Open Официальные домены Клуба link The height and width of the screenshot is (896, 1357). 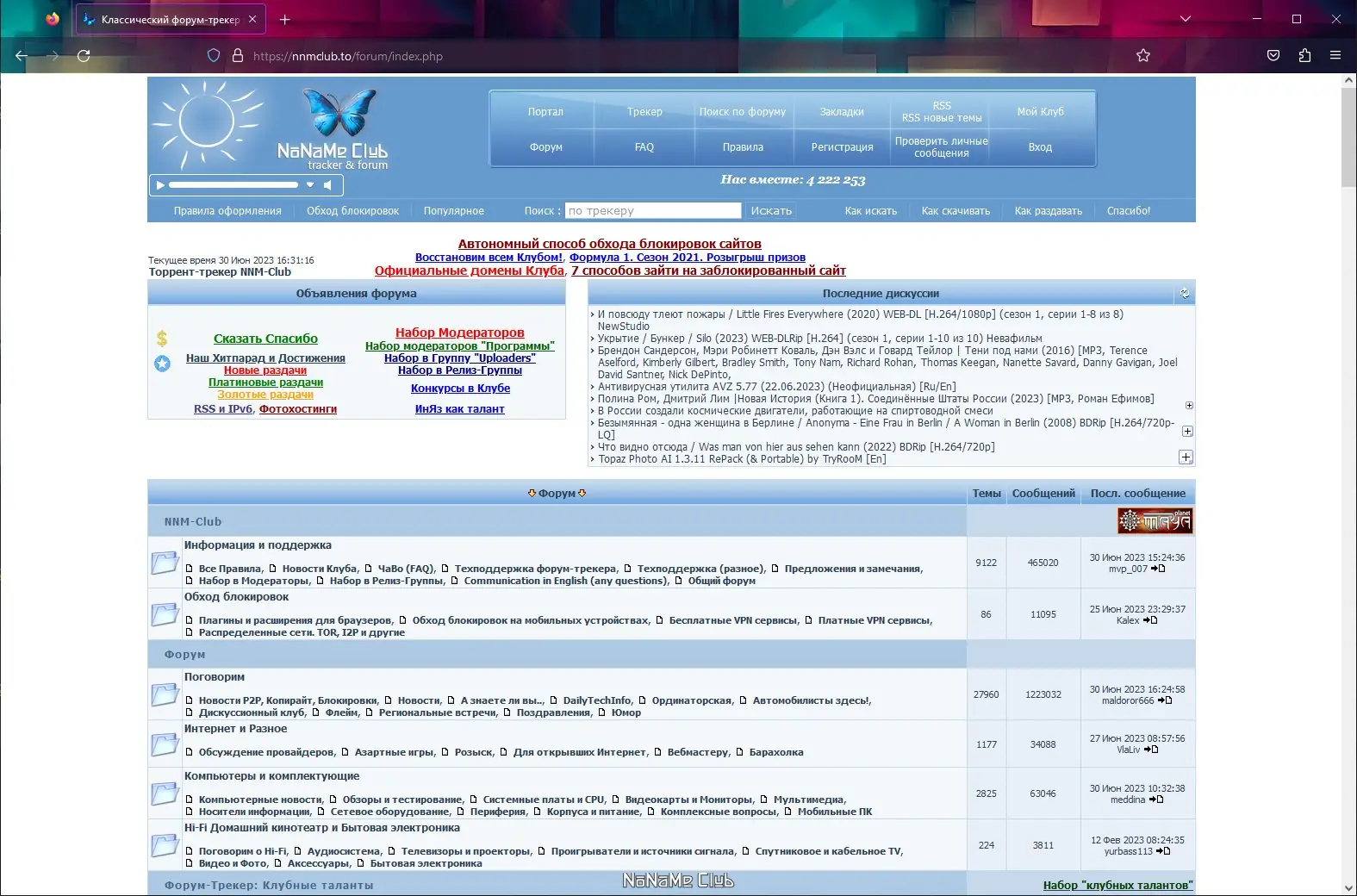469,271
